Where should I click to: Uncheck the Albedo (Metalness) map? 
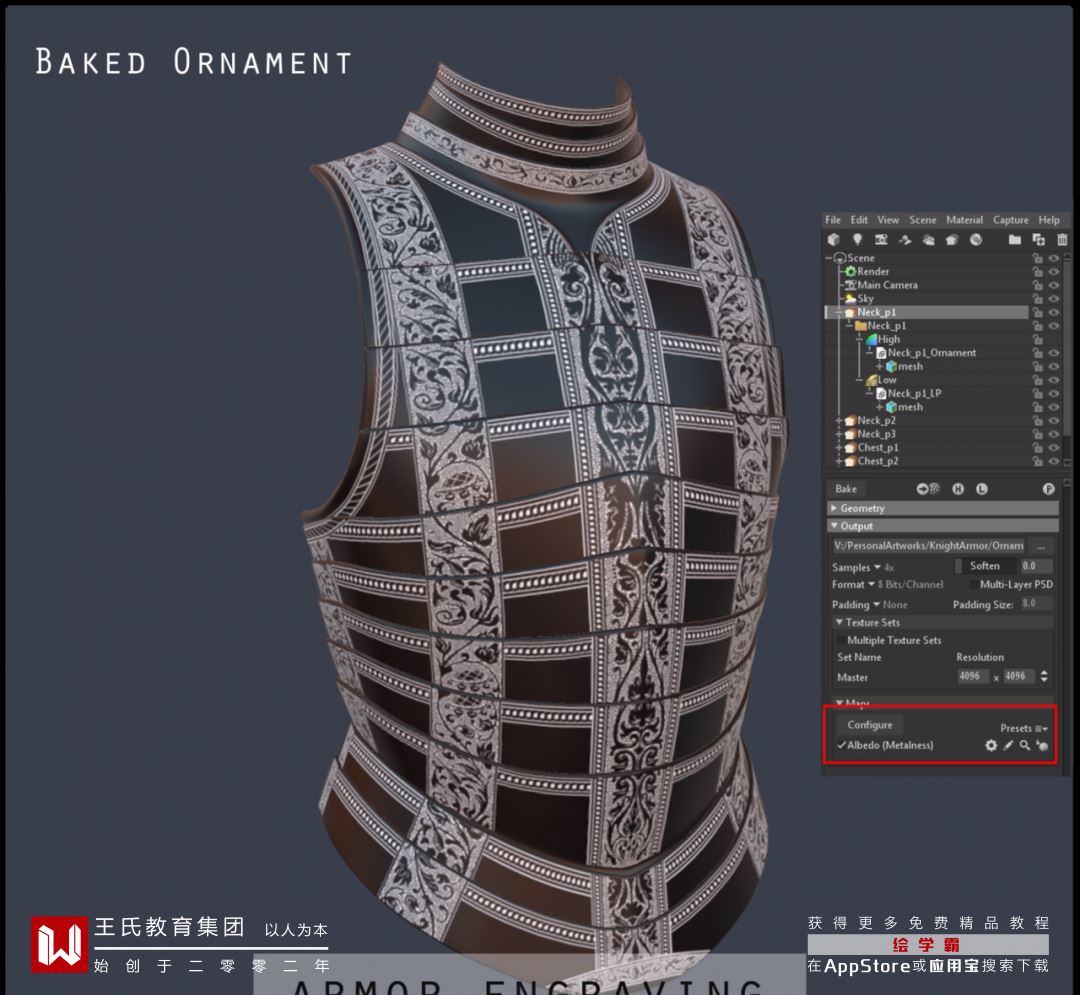[x=842, y=745]
